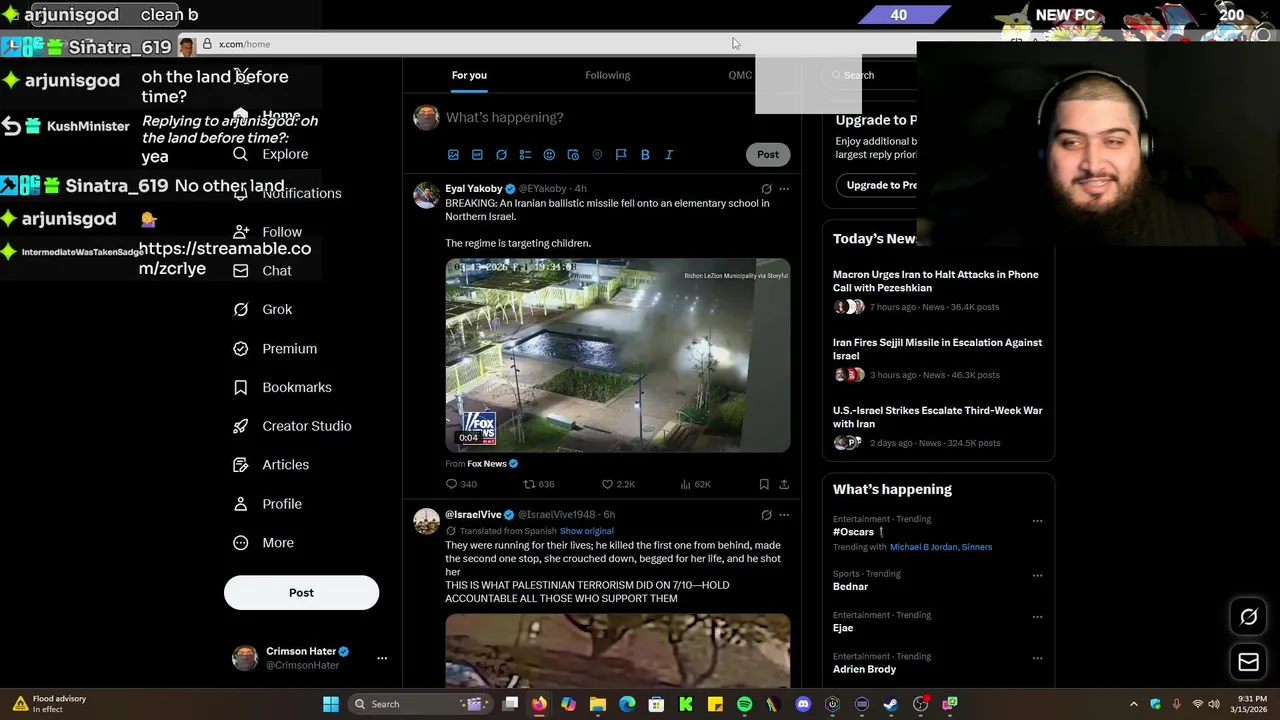This screenshot has height=720, width=1280.
Task: Open more options on IsraelVive post
Action: [x=784, y=515]
